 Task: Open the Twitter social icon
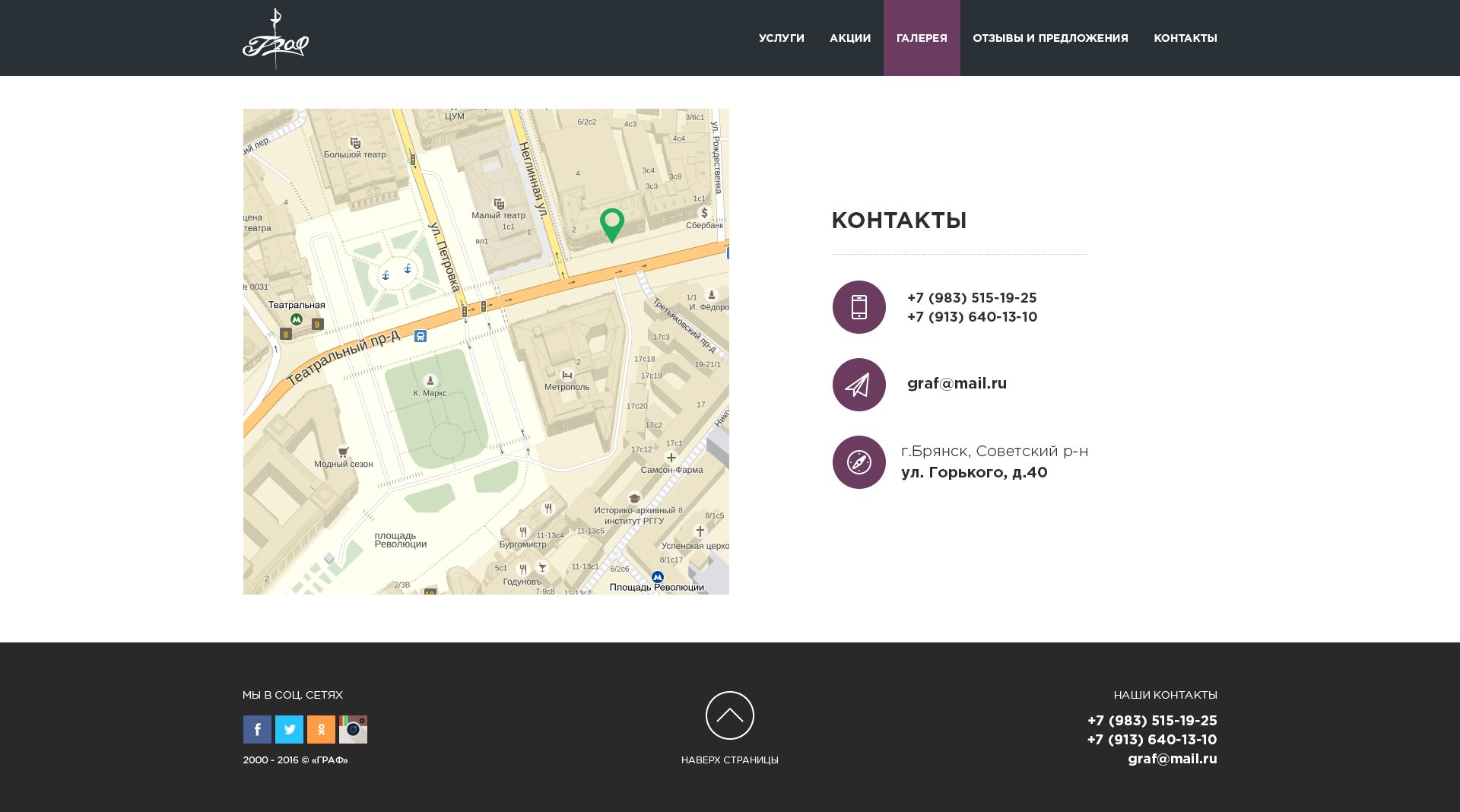click(x=290, y=729)
